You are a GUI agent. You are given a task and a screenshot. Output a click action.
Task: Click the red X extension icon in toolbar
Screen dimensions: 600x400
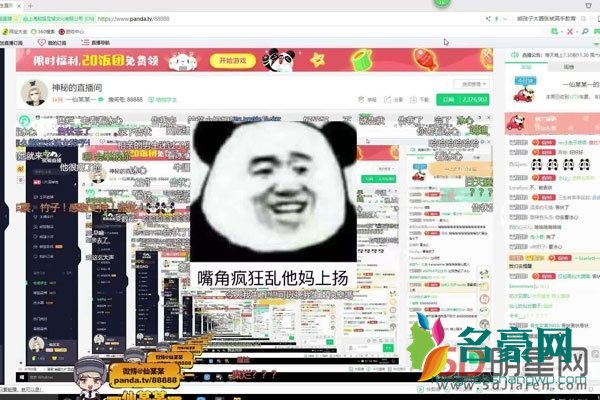tap(570, 31)
